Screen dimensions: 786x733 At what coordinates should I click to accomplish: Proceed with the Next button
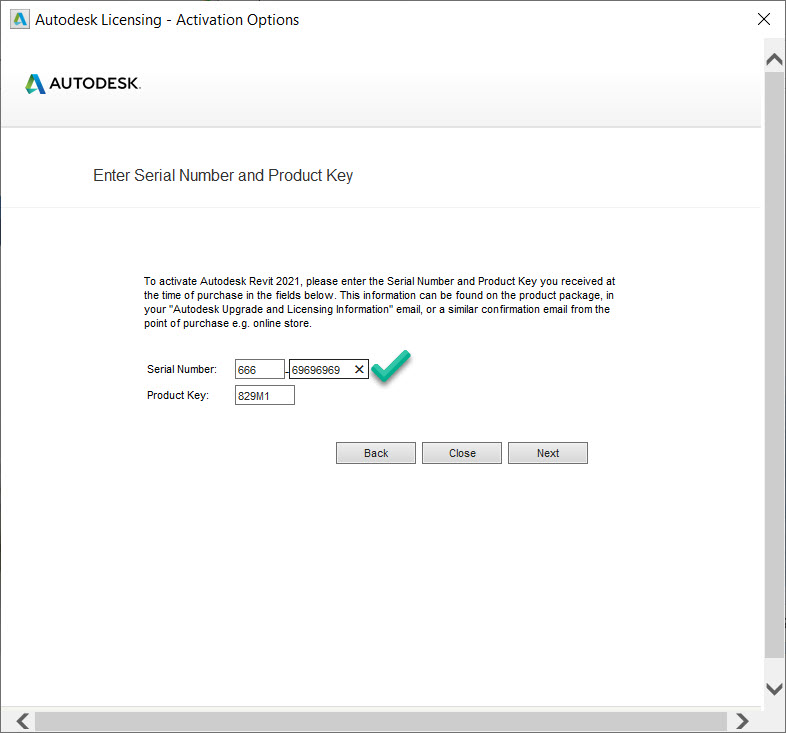tap(547, 453)
